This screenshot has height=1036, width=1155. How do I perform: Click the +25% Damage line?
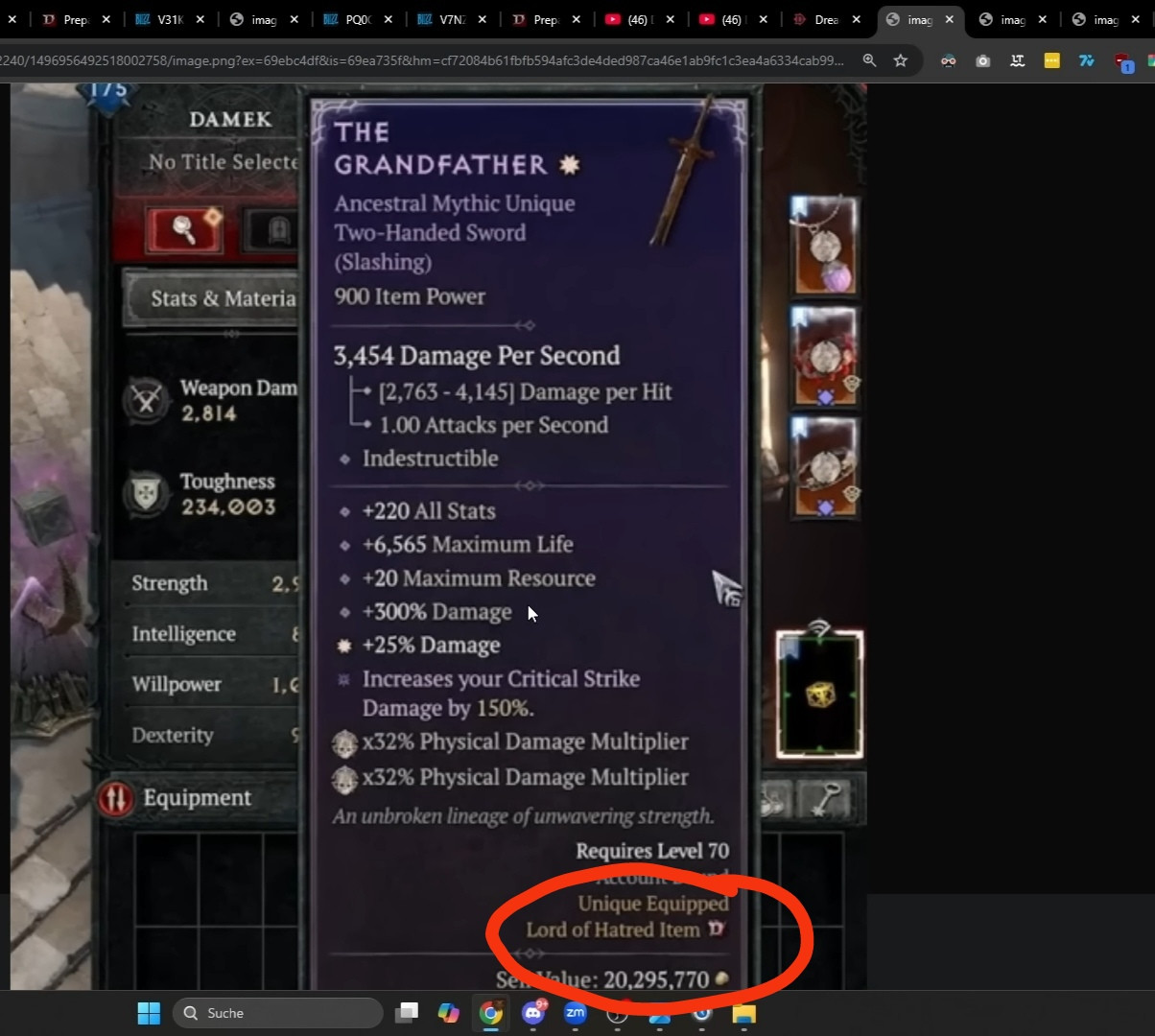pyautogui.click(x=431, y=646)
